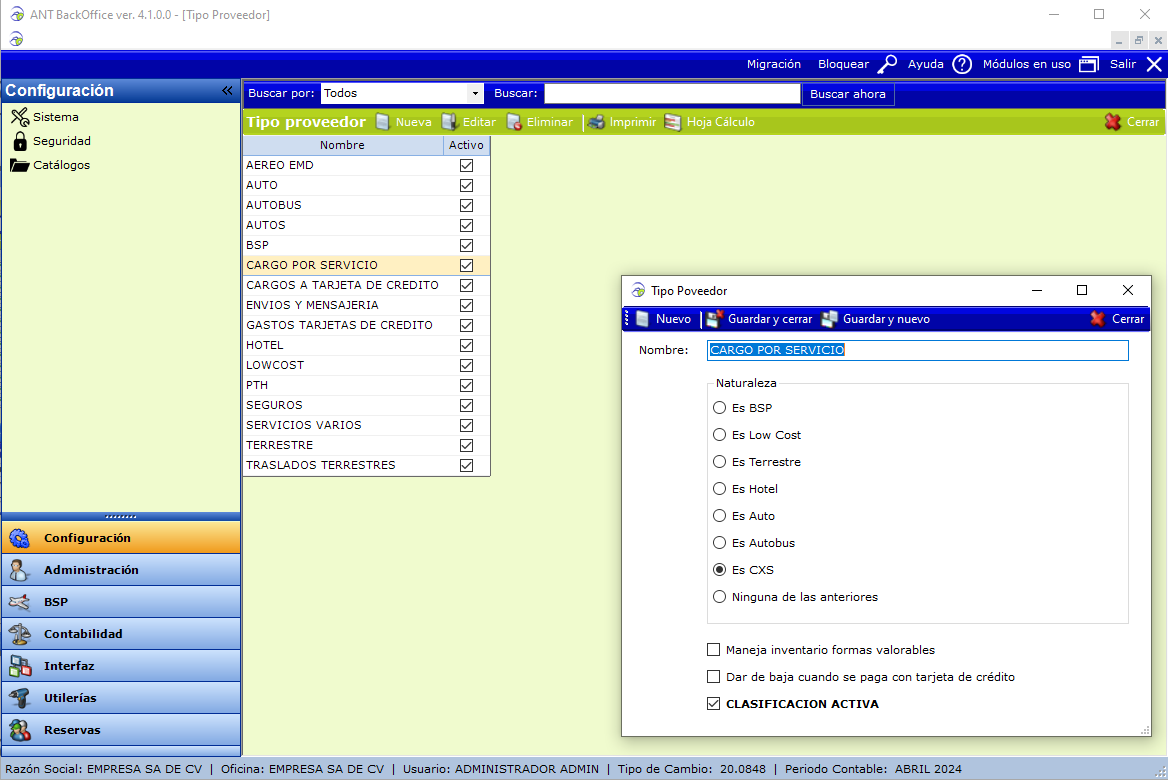This screenshot has width=1168, height=780.
Task: Click Guardar y nuevo icon in dialog
Action: [829, 319]
